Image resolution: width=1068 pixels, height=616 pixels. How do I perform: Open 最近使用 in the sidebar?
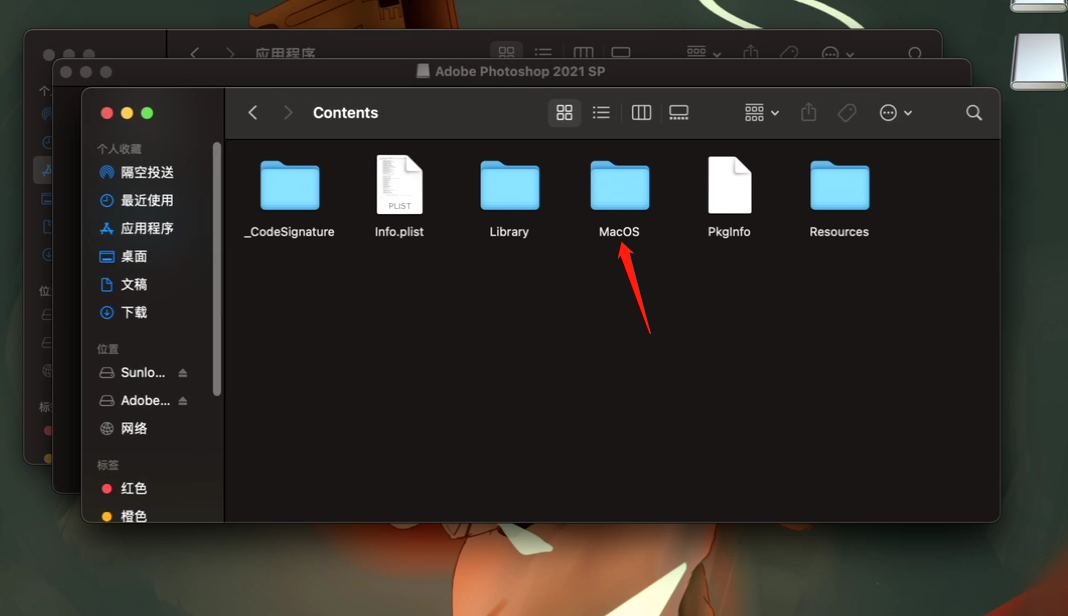pos(136,200)
